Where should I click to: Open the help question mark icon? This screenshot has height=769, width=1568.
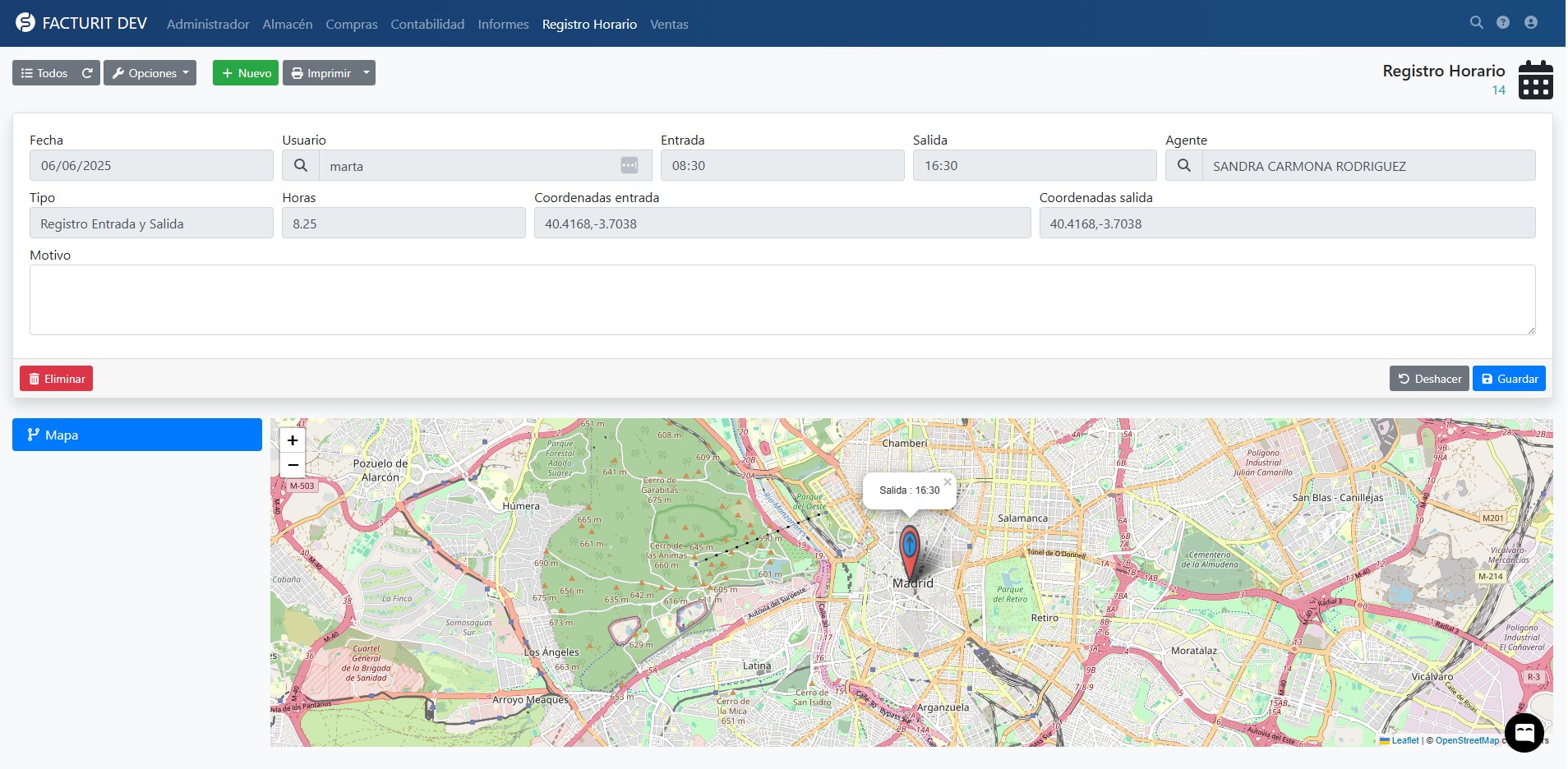point(1502,23)
